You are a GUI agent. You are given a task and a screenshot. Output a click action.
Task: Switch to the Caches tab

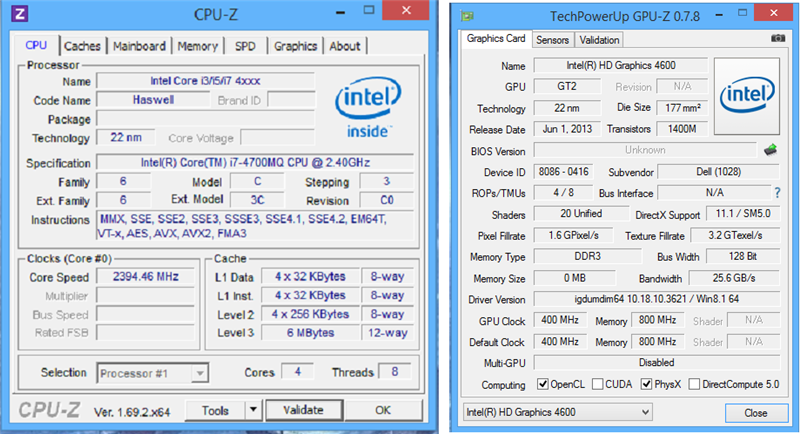pos(82,46)
